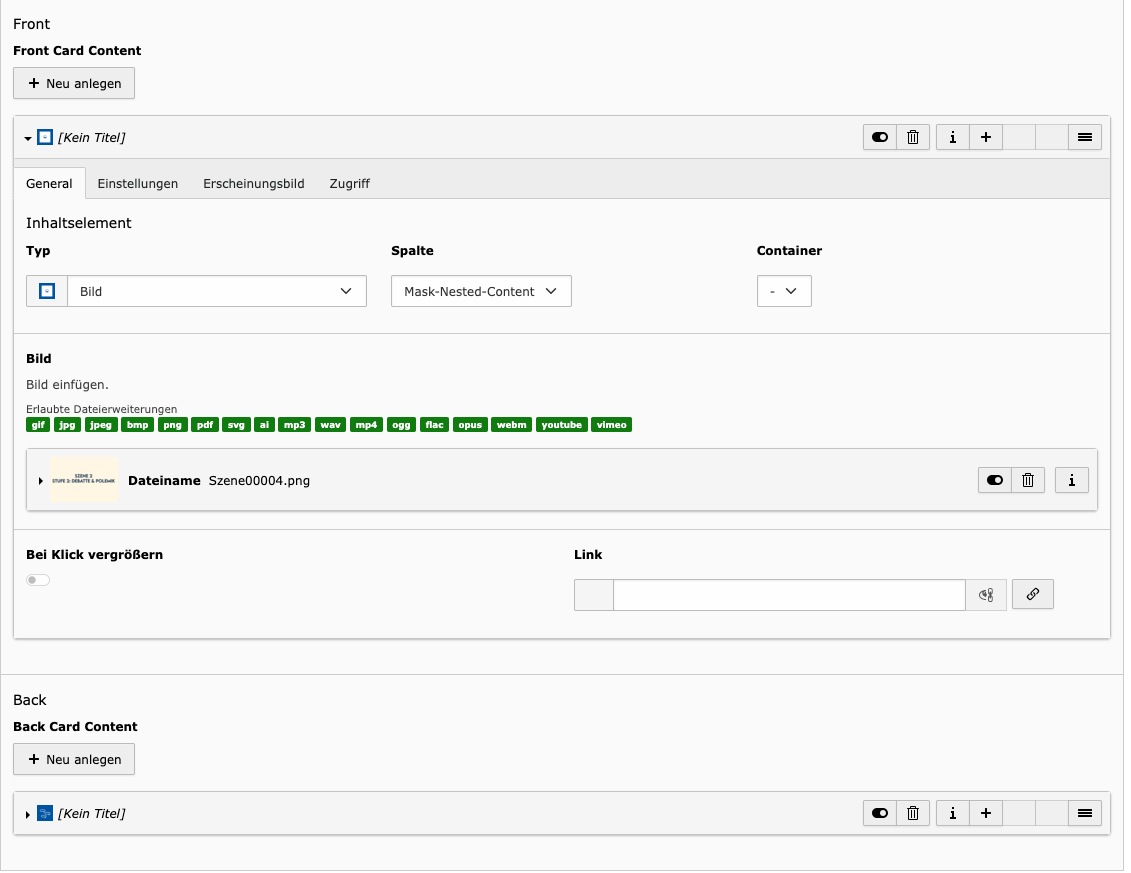The image size is (1131, 873).
Task: Click the Szene00004.png thumbnail preview
Action: tap(84, 481)
